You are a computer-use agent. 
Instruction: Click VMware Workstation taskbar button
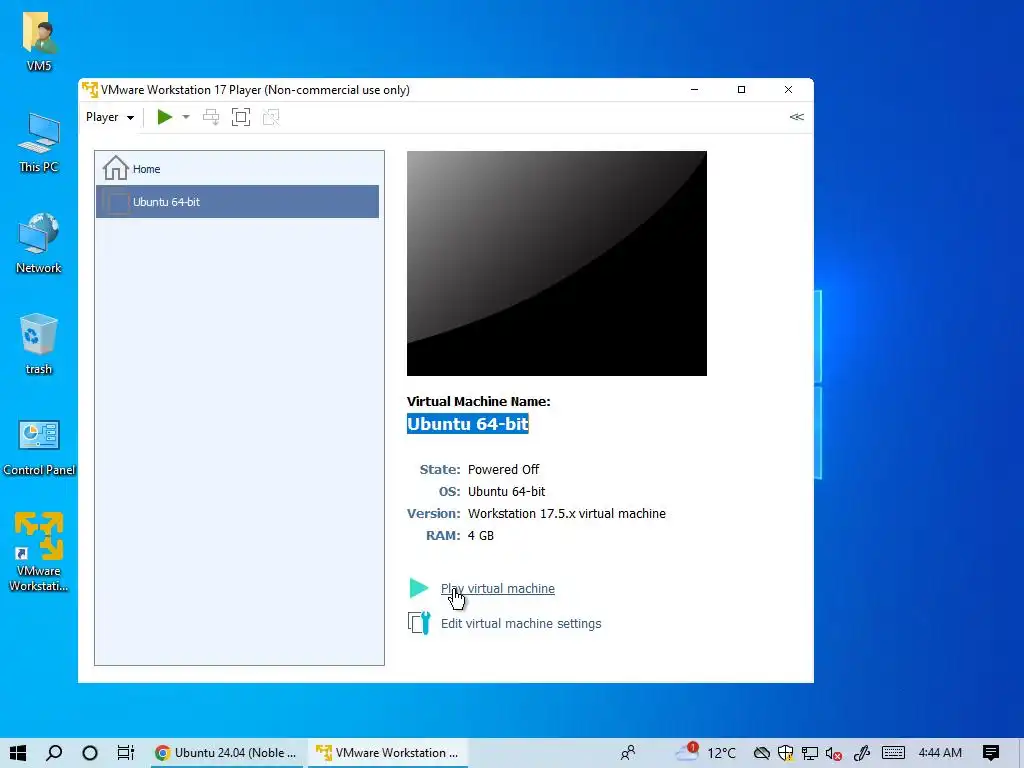pos(387,753)
